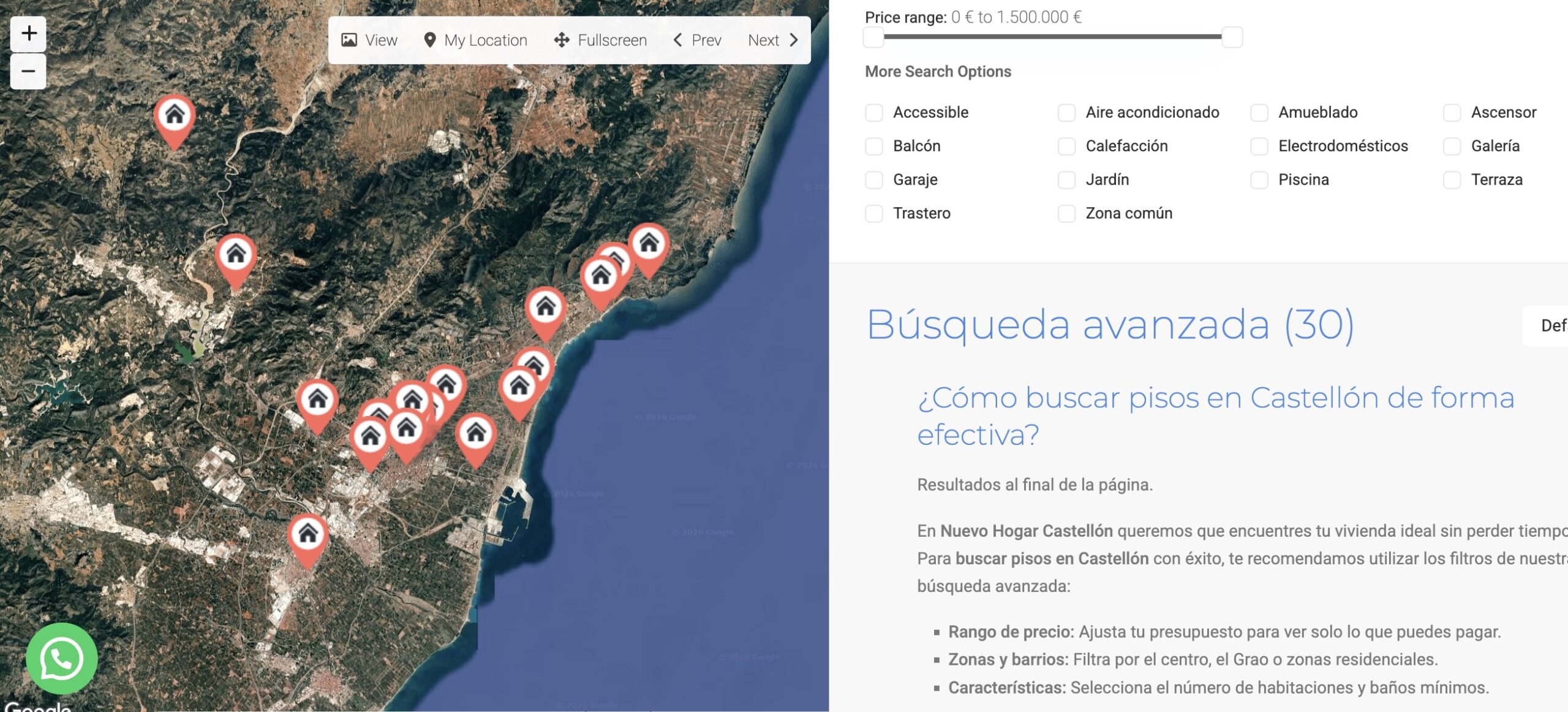Toggle the Terraza checkbox

pos(1452,180)
